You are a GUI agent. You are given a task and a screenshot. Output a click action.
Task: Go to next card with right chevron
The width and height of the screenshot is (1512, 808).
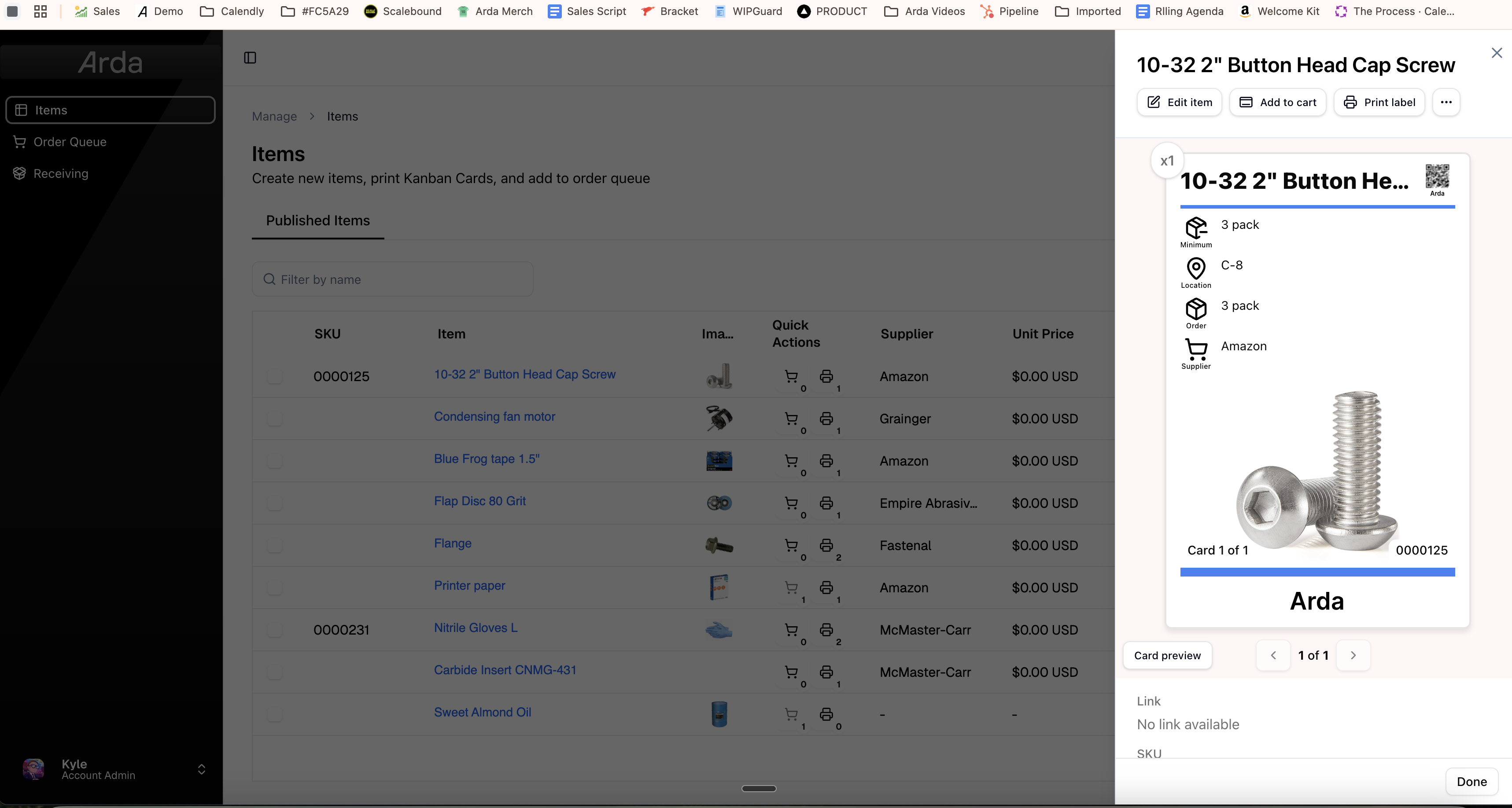pos(1353,655)
